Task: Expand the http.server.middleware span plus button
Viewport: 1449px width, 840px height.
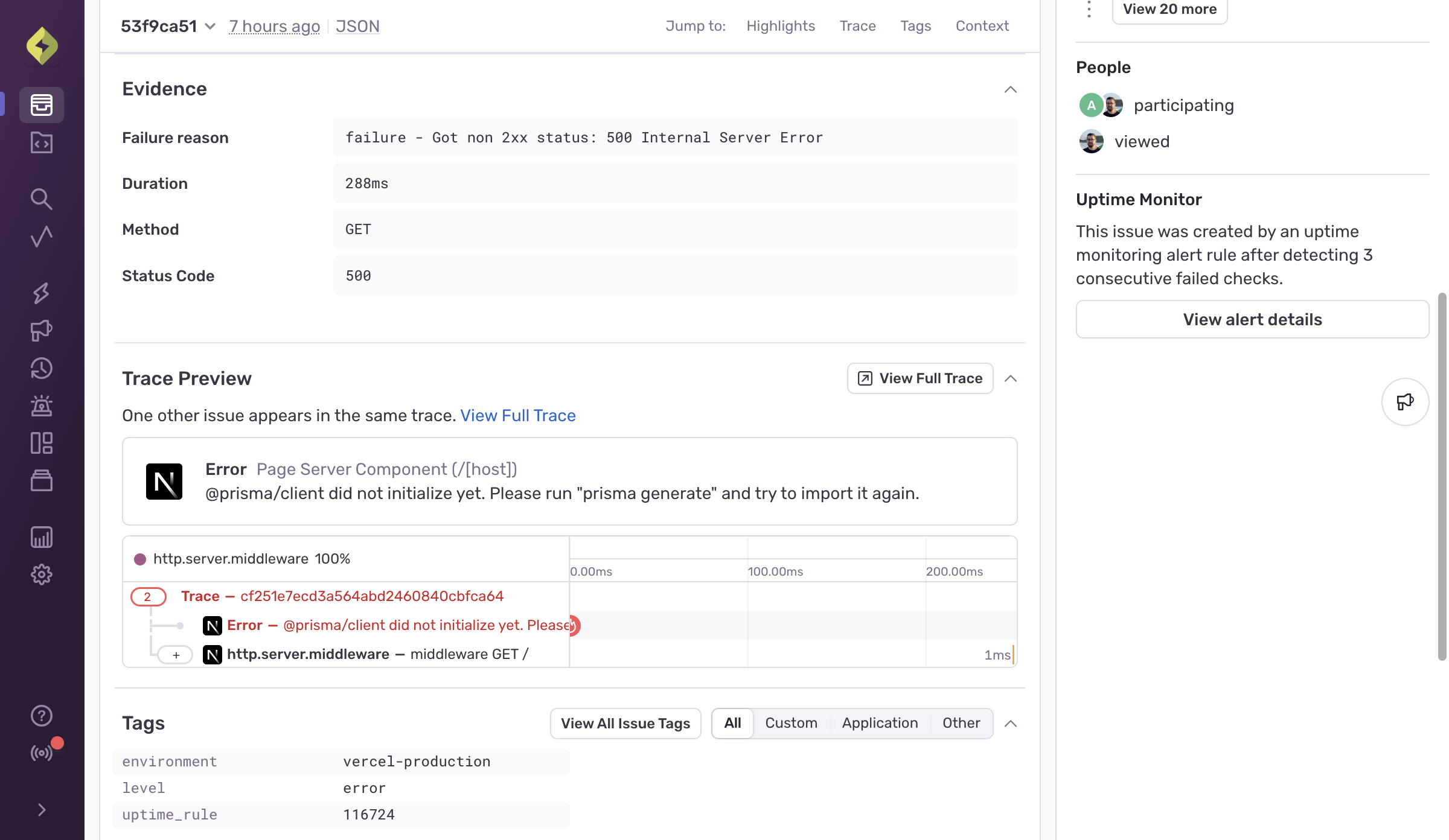Action: (x=176, y=655)
